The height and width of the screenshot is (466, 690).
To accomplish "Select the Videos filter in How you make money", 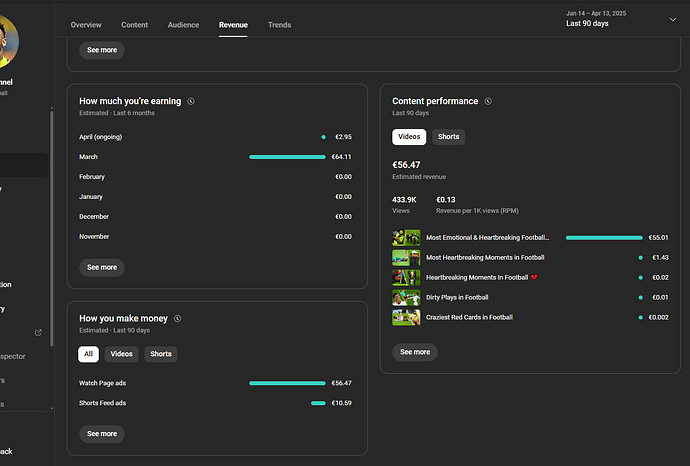I will click(x=121, y=354).
